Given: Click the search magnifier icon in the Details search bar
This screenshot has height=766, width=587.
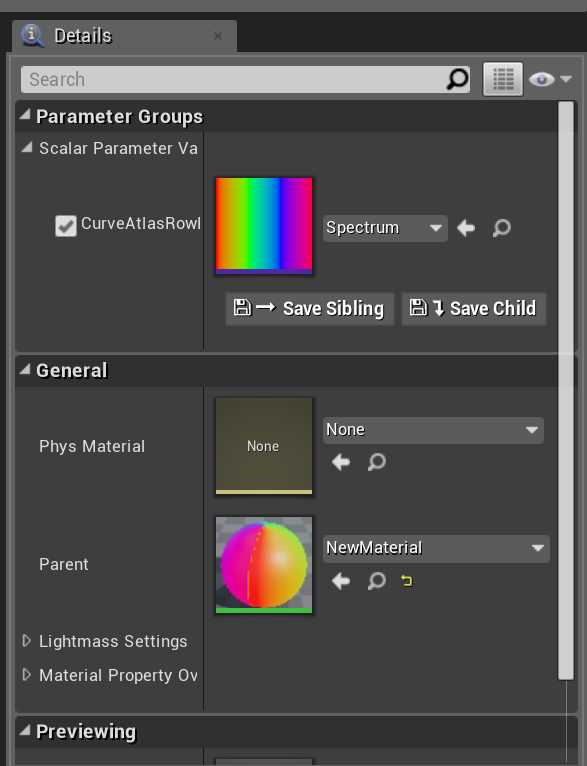Looking at the screenshot, I should point(457,79).
